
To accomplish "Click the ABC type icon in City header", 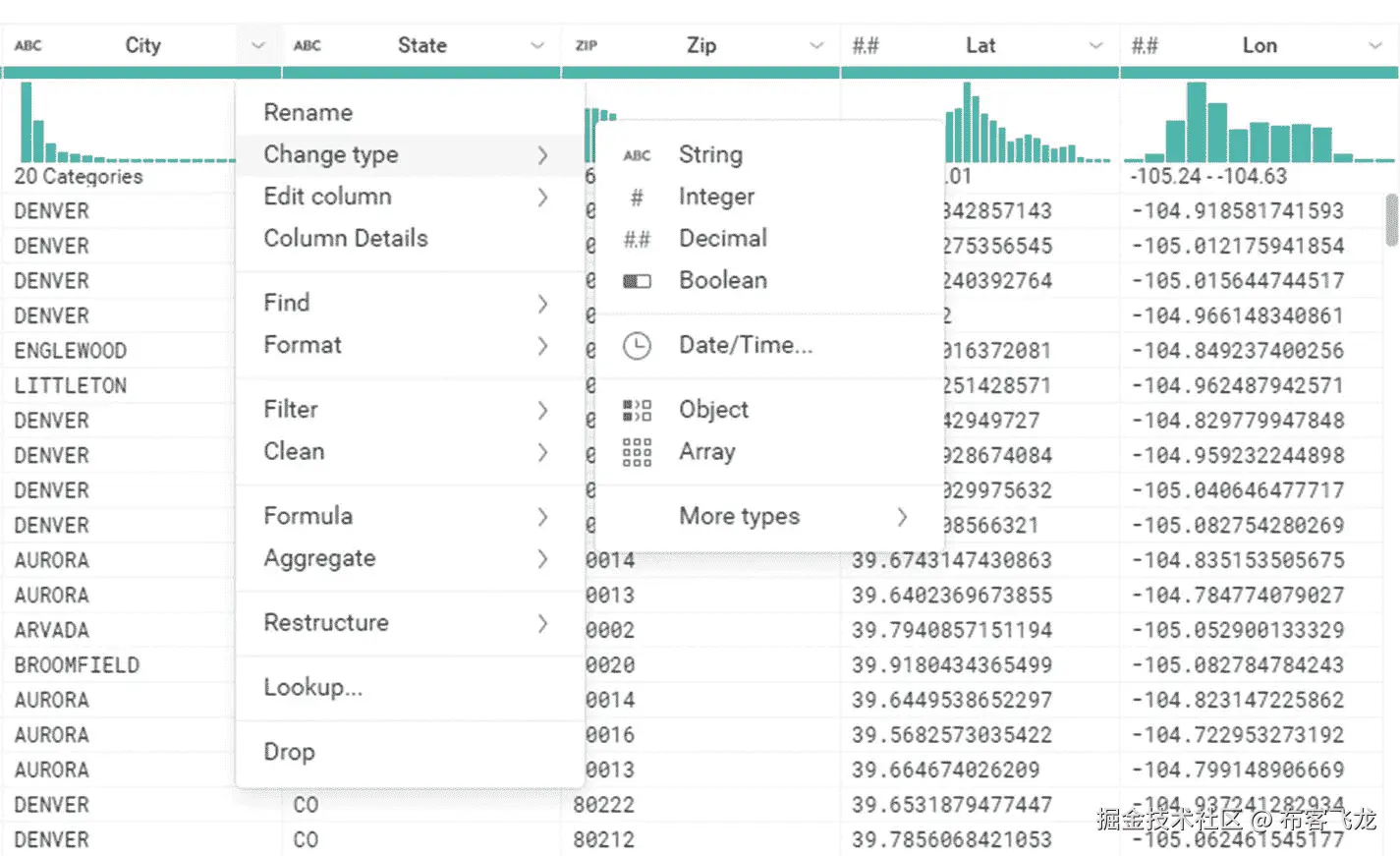I will [x=28, y=45].
